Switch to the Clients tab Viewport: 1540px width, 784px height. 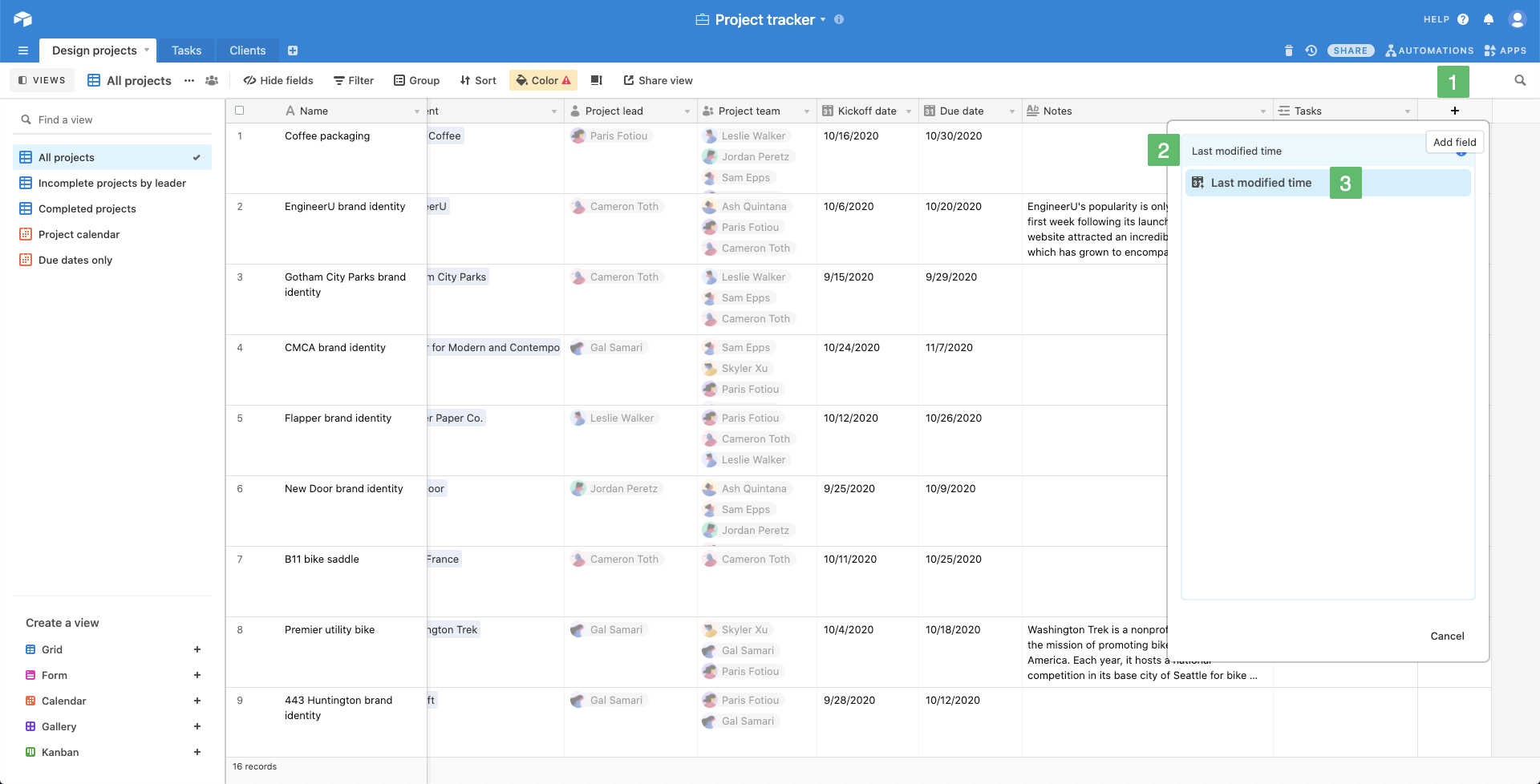click(x=247, y=51)
